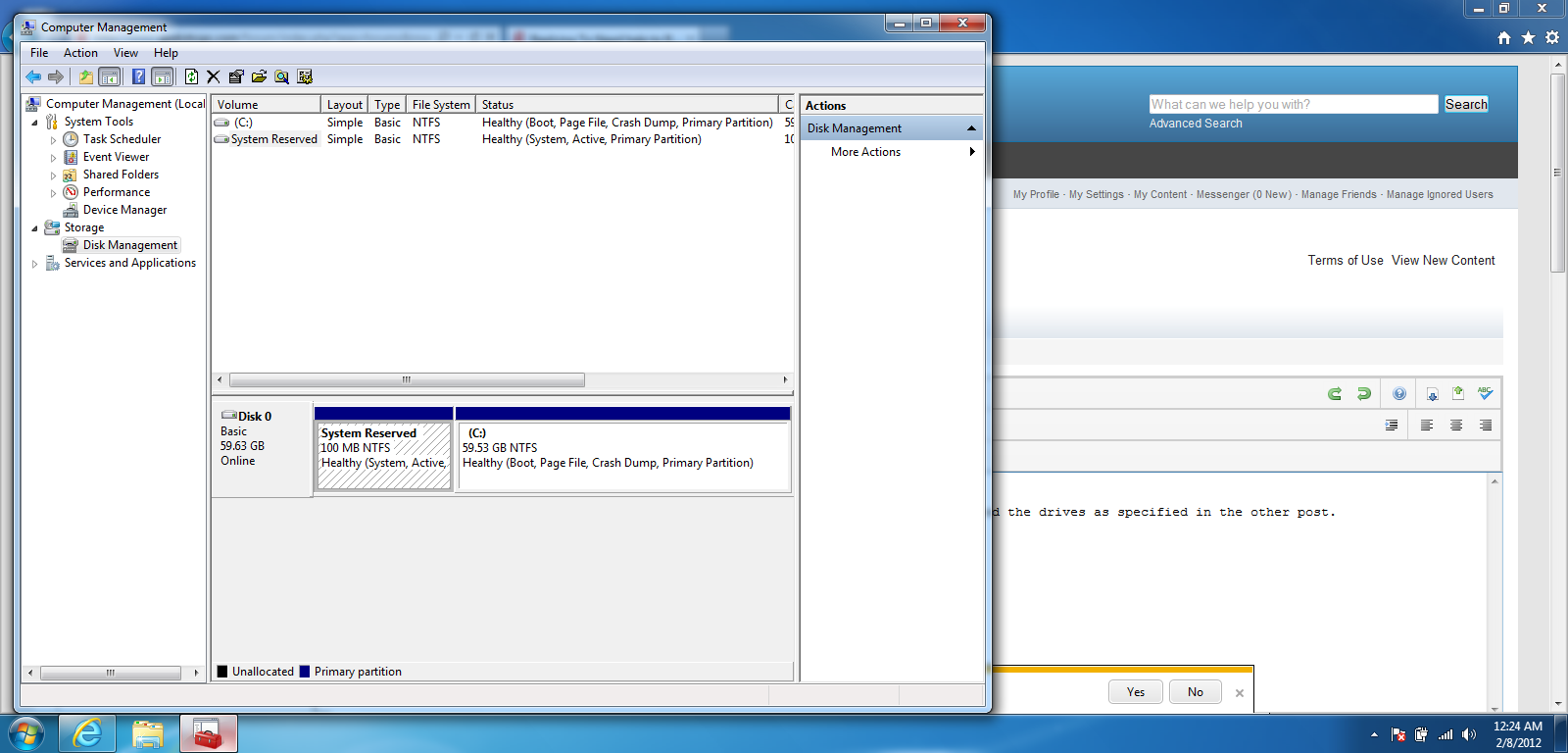The image size is (1568, 753).
Task: Click the Refresh toolbar icon with green arrows
Action: (192, 76)
